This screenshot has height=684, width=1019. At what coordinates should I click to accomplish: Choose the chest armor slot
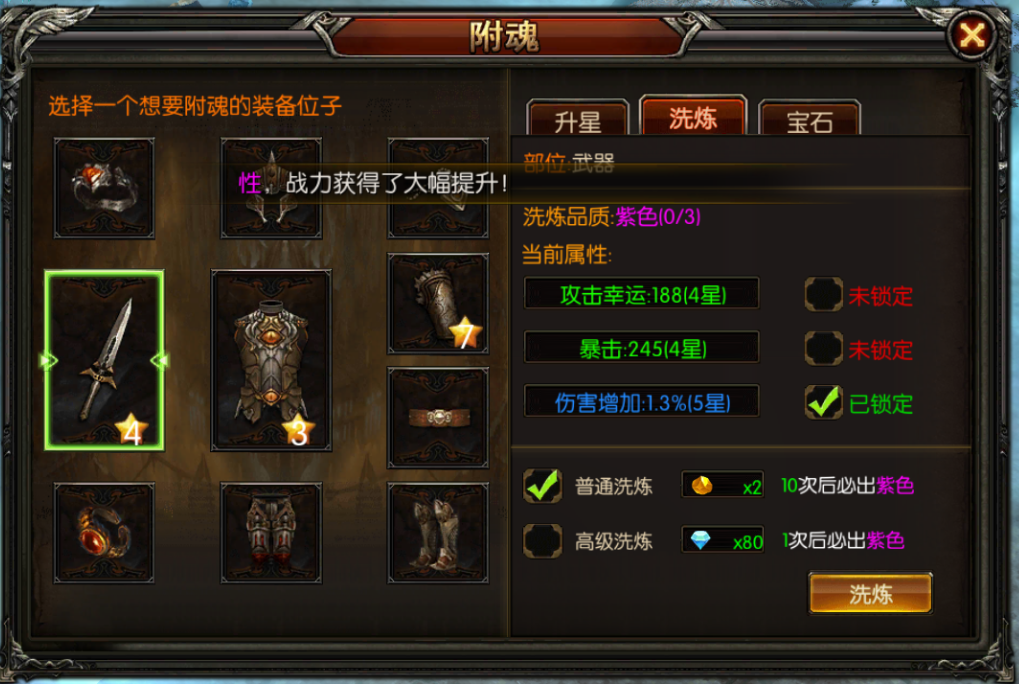(271, 361)
